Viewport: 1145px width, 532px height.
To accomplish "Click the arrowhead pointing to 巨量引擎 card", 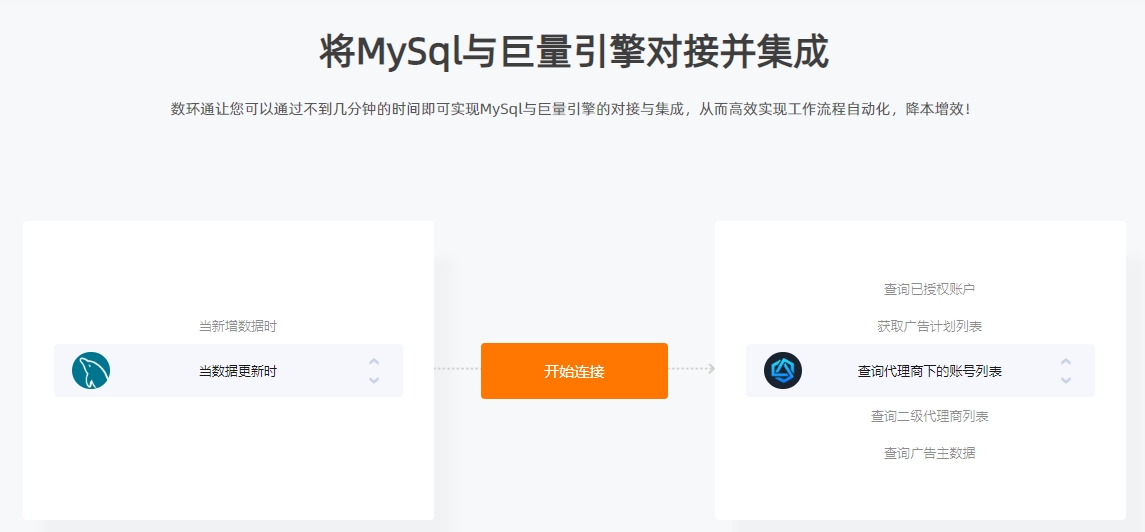I will tap(711, 369).
